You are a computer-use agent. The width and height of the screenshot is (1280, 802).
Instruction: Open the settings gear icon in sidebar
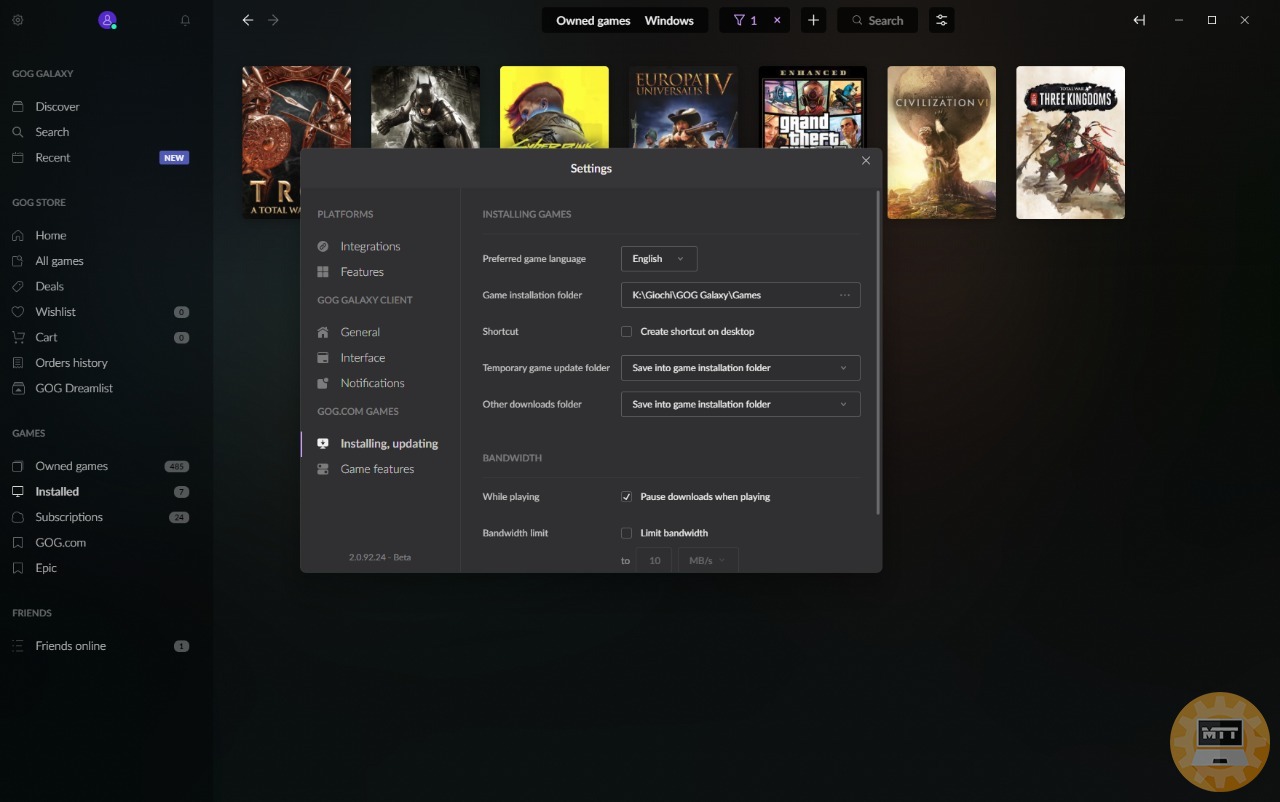17,20
